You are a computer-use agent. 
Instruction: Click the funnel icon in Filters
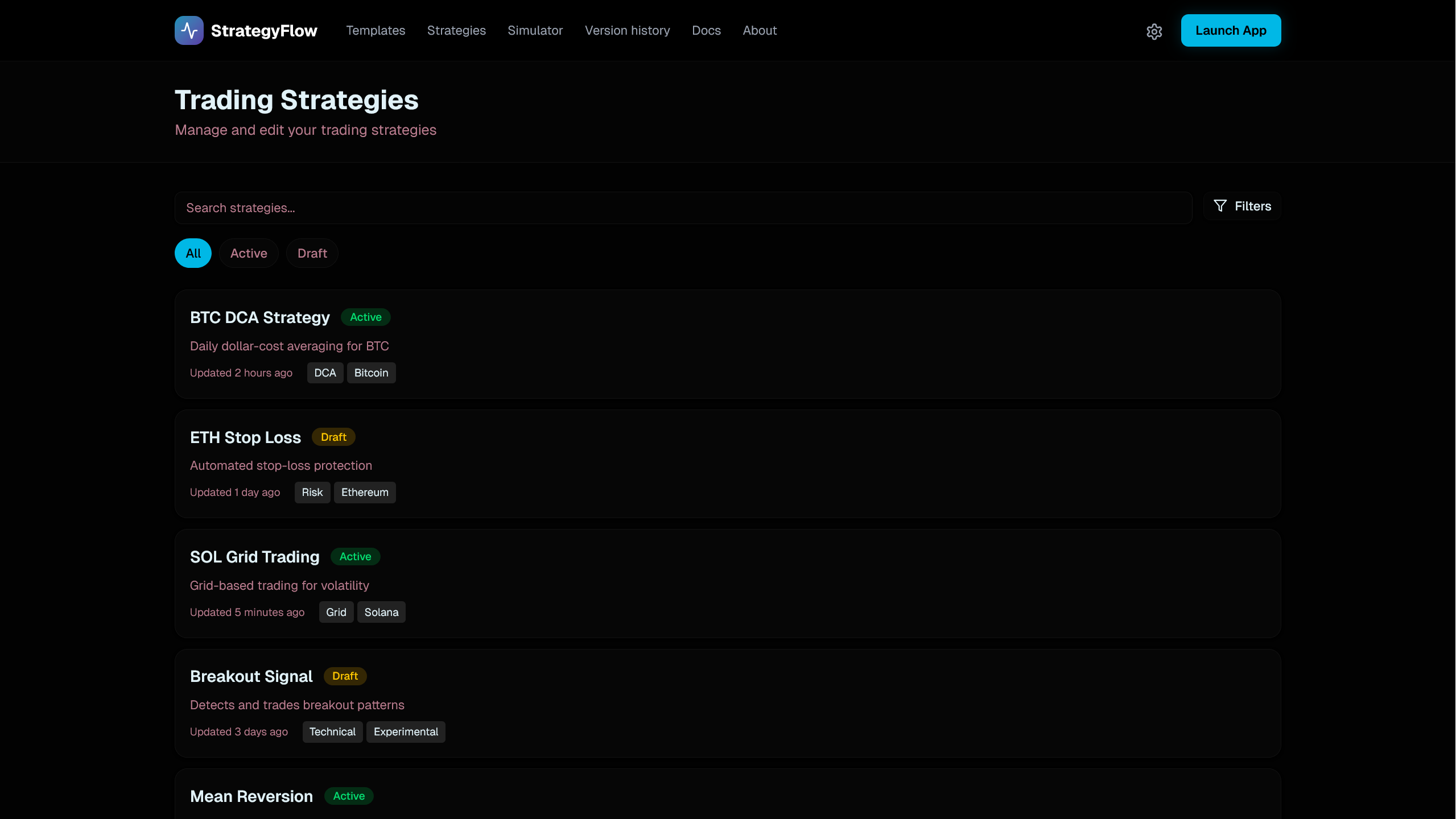tap(1220, 206)
